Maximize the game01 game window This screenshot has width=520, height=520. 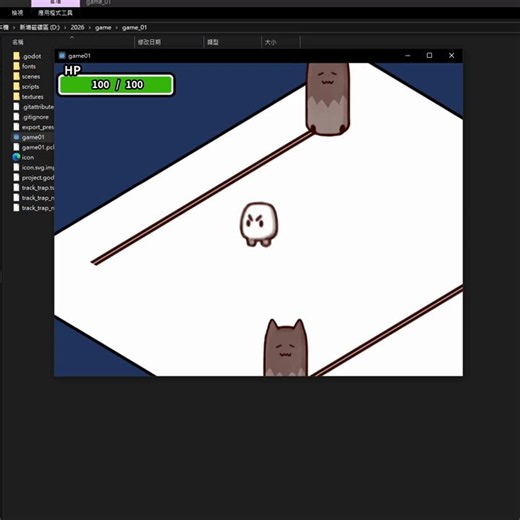(429, 56)
